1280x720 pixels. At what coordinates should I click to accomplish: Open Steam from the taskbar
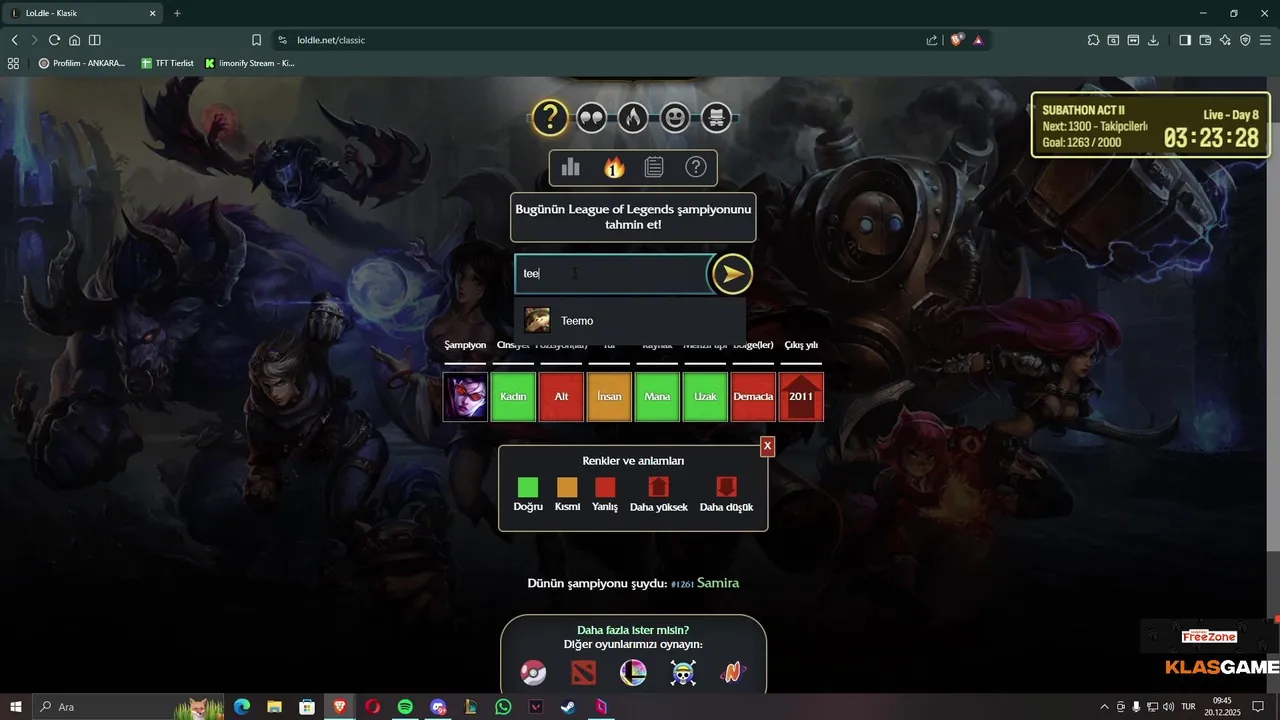[568, 707]
